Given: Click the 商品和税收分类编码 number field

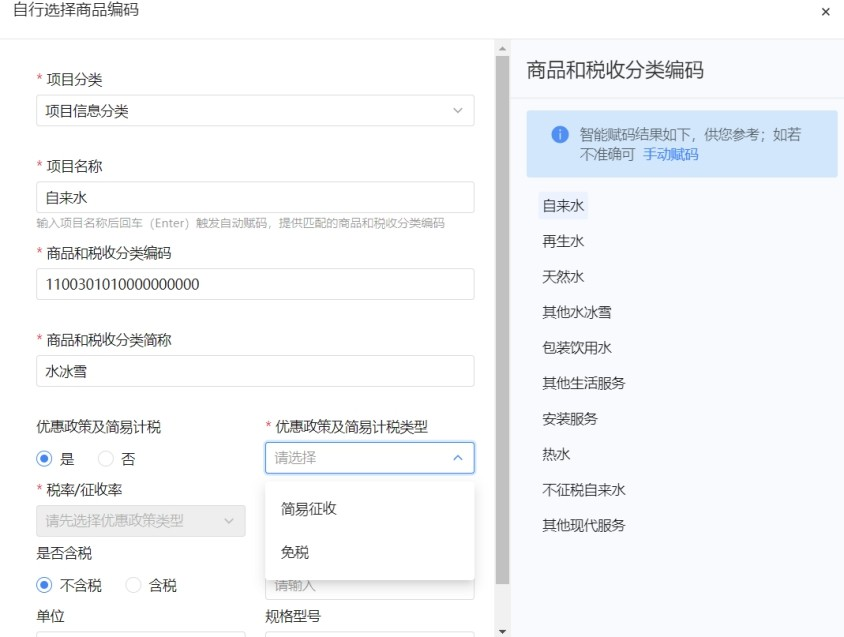Looking at the screenshot, I should pos(255,284).
